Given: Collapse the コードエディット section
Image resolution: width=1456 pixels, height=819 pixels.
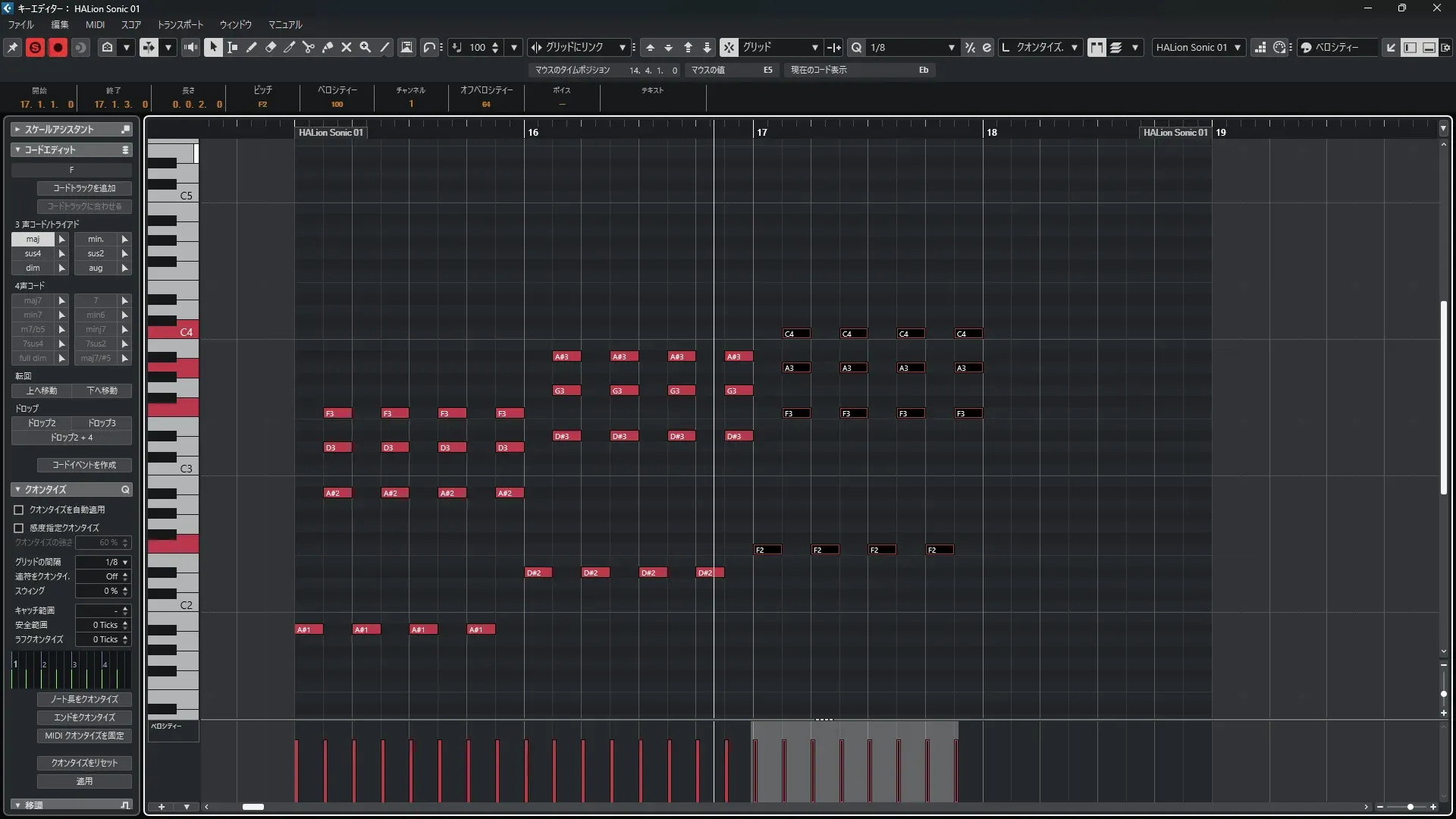Looking at the screenshot, I should tap(17, 149).
